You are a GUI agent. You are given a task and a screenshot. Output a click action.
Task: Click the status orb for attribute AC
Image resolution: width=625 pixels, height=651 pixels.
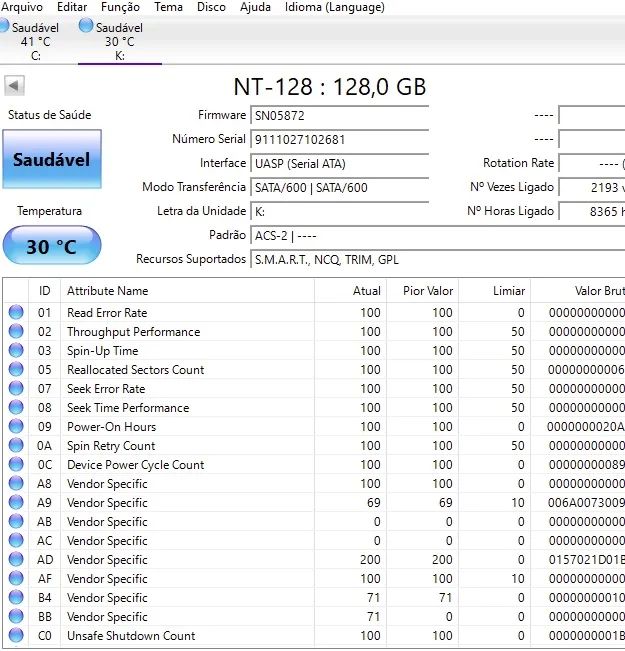(x=16, y=540)
